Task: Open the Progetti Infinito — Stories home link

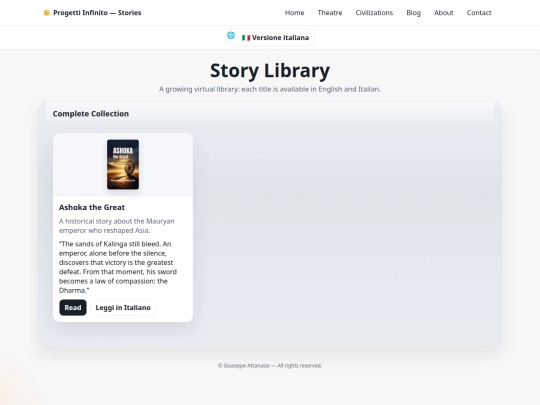Action: pos(93,13)
